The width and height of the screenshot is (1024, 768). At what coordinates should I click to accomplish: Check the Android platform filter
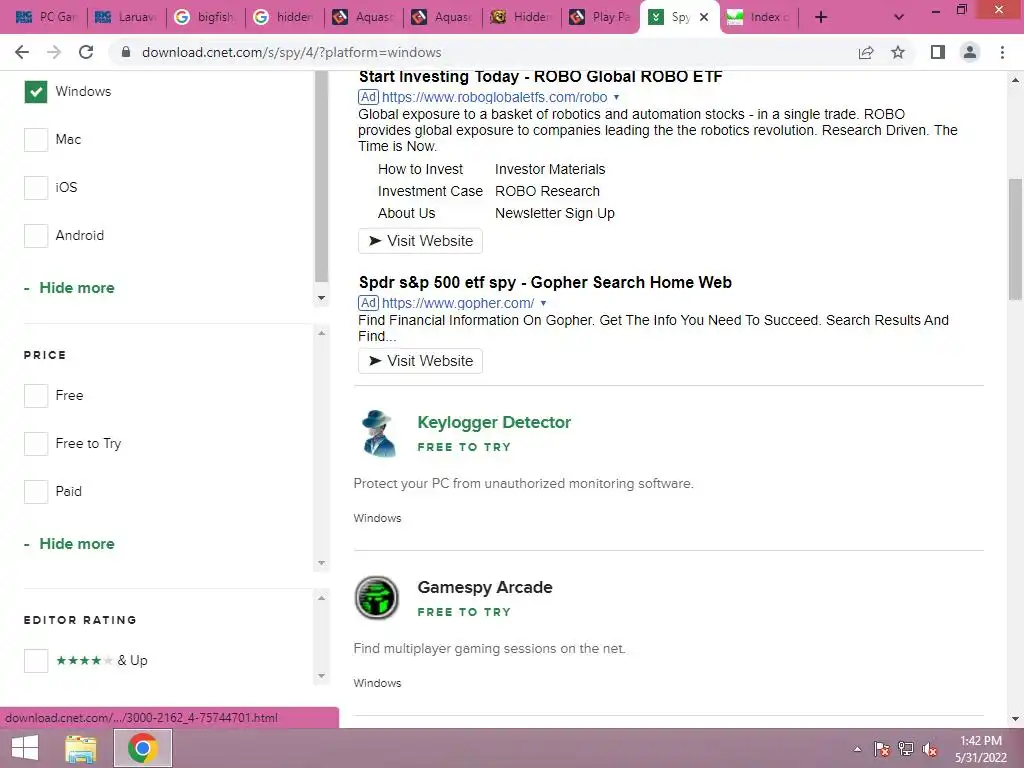pos(36,235)
